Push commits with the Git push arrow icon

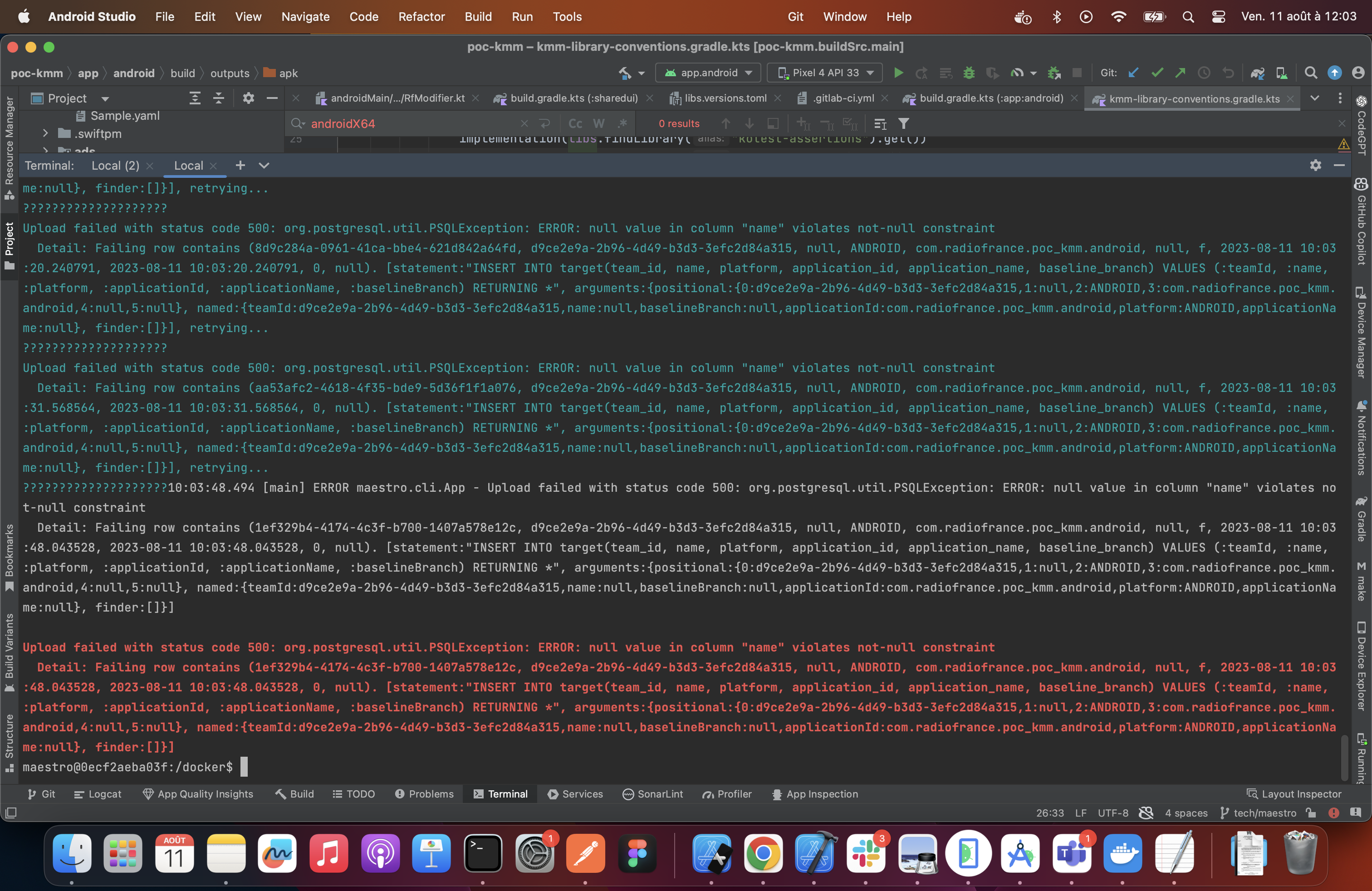[1180, 73]
